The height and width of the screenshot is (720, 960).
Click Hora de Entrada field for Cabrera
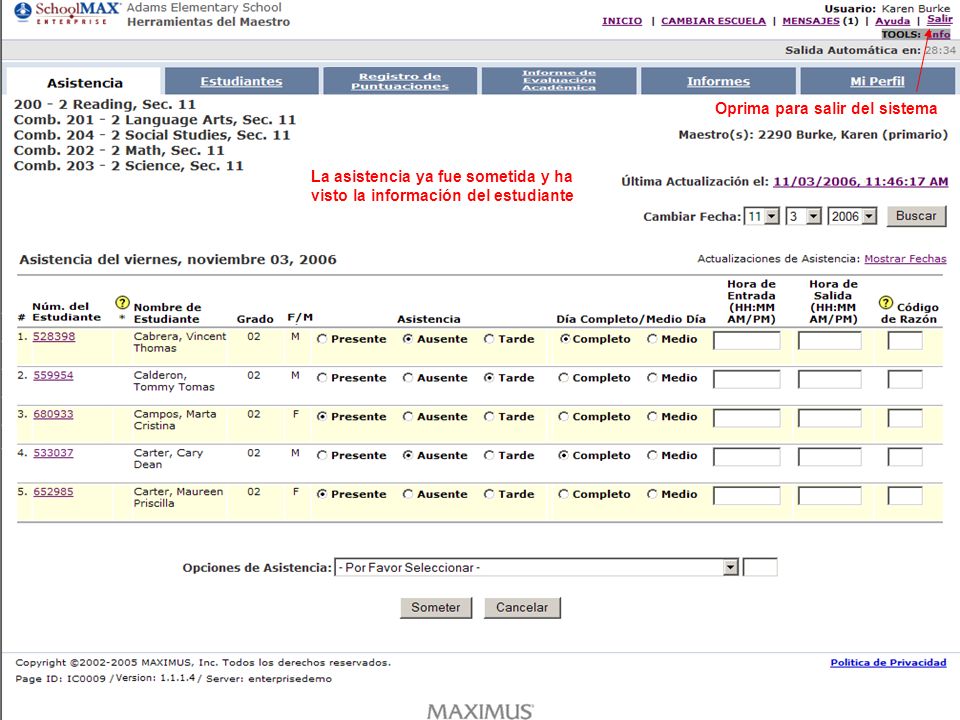(747, 340)
